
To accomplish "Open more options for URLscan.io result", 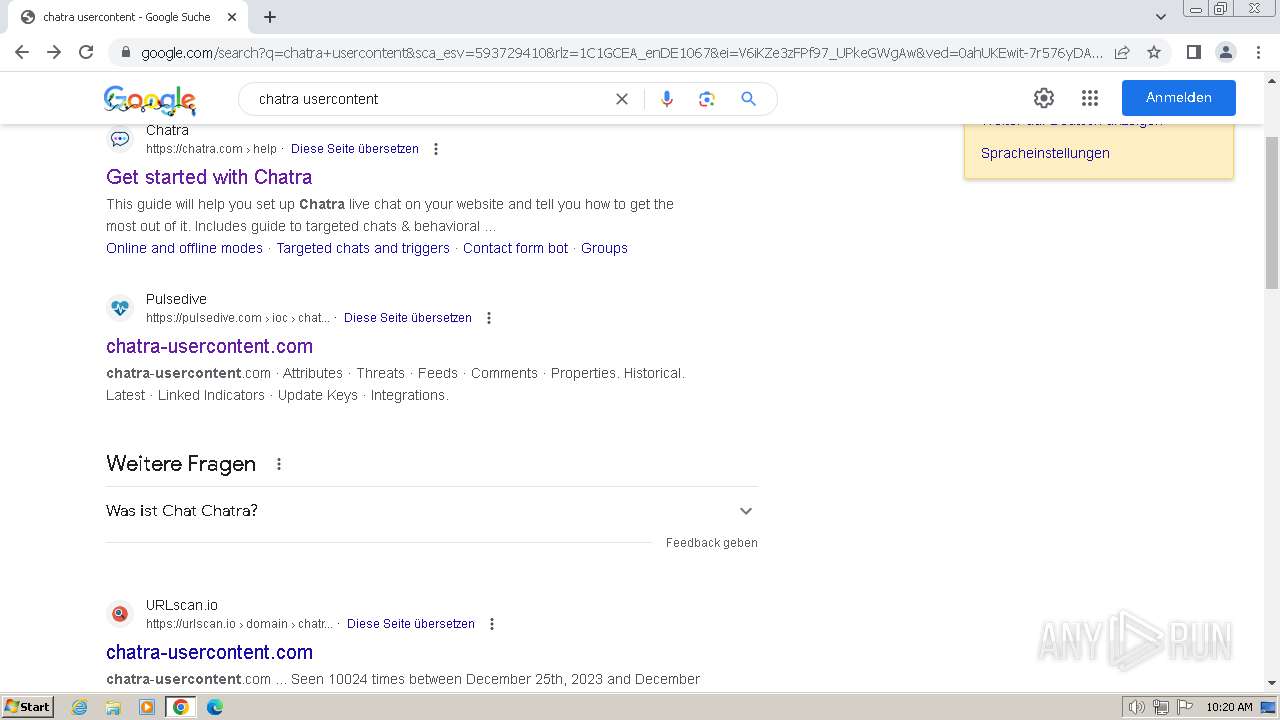I will point(492,624).
